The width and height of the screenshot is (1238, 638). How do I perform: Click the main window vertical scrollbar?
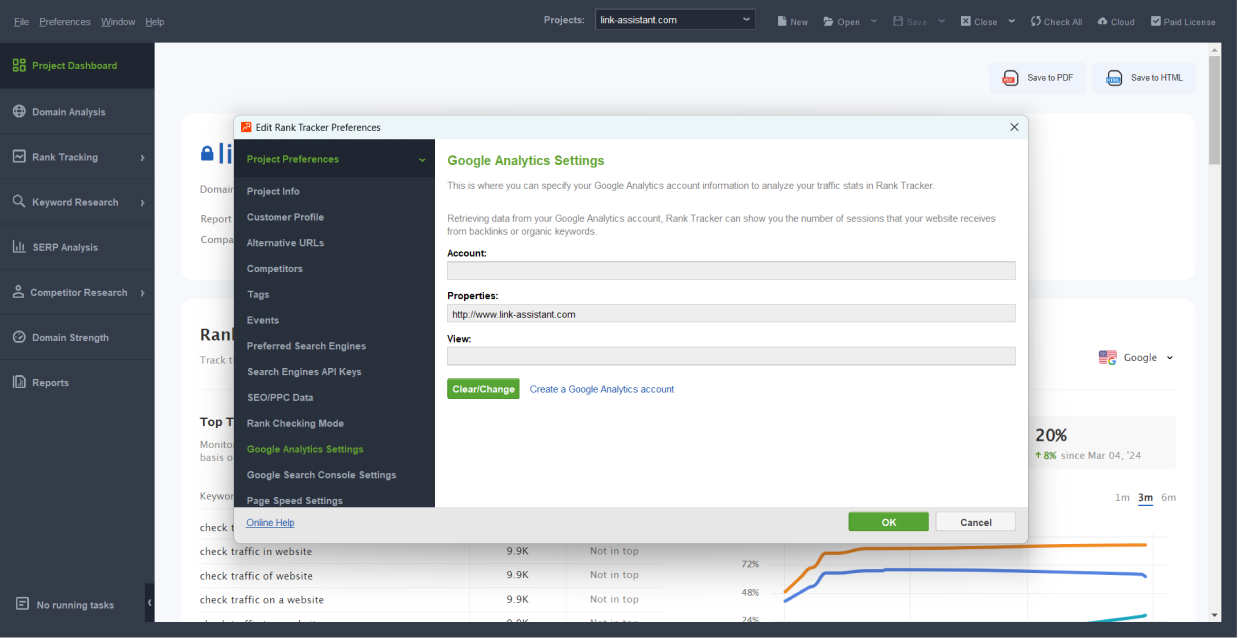pyautogui.click(x=1215, y=110)
